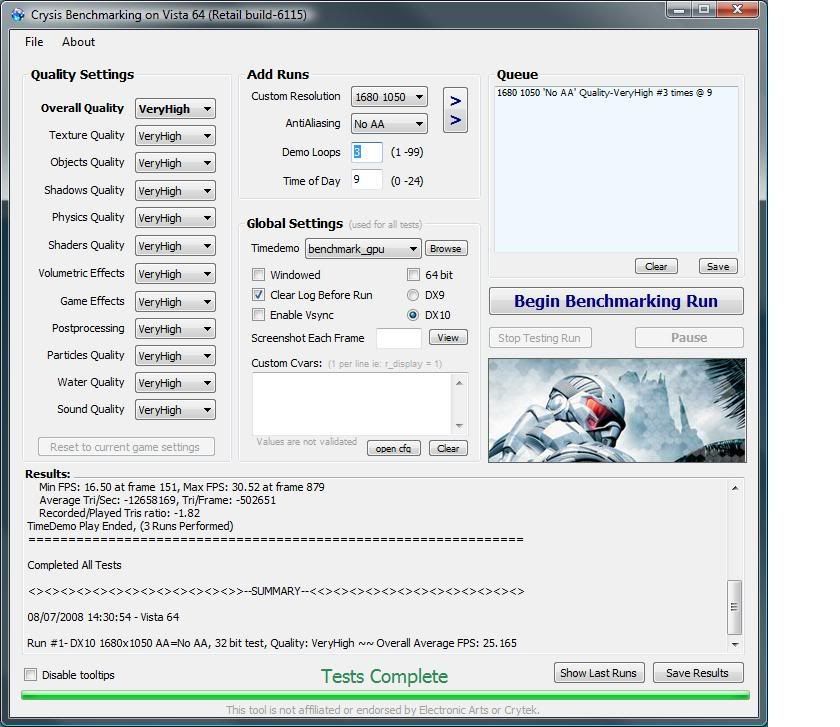Expand the Shaders Quality dropdown

175,246
